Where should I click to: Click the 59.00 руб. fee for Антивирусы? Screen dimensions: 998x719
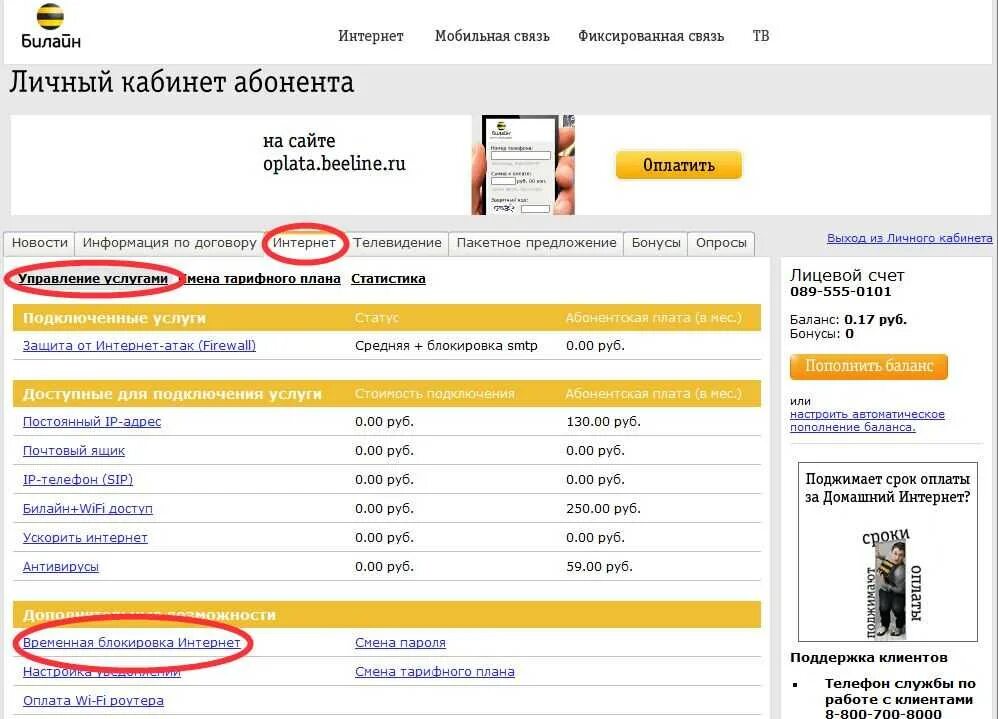coord(600,567)
